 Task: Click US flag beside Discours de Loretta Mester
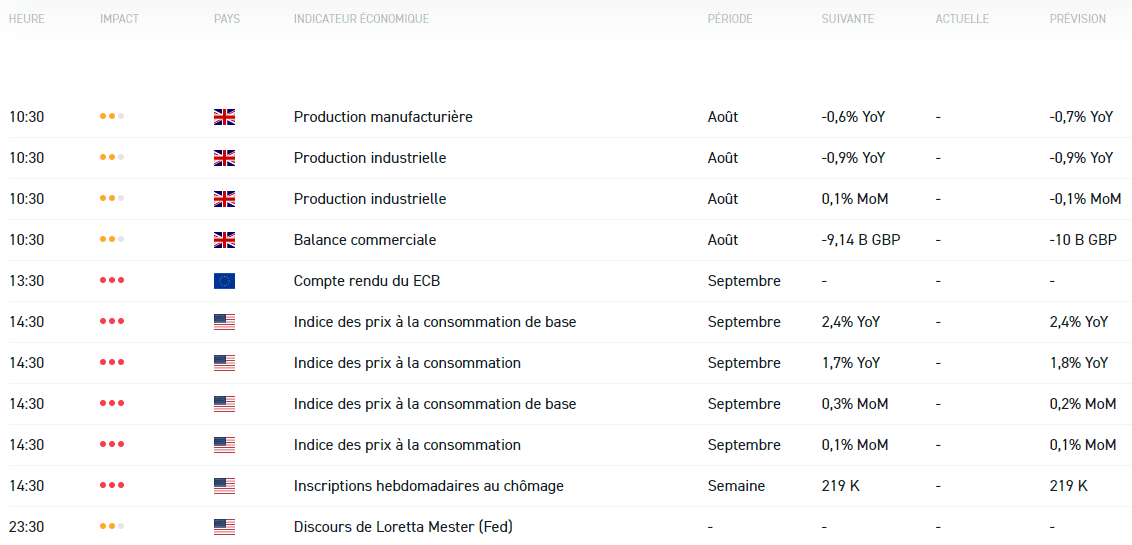pos(224,527)
